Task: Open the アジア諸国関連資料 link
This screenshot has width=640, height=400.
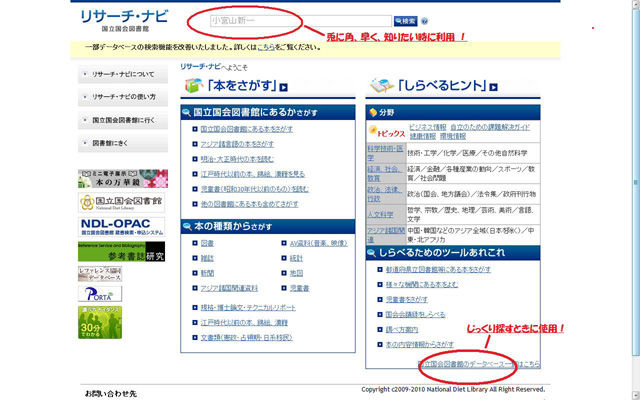Action: click(229, 288)
